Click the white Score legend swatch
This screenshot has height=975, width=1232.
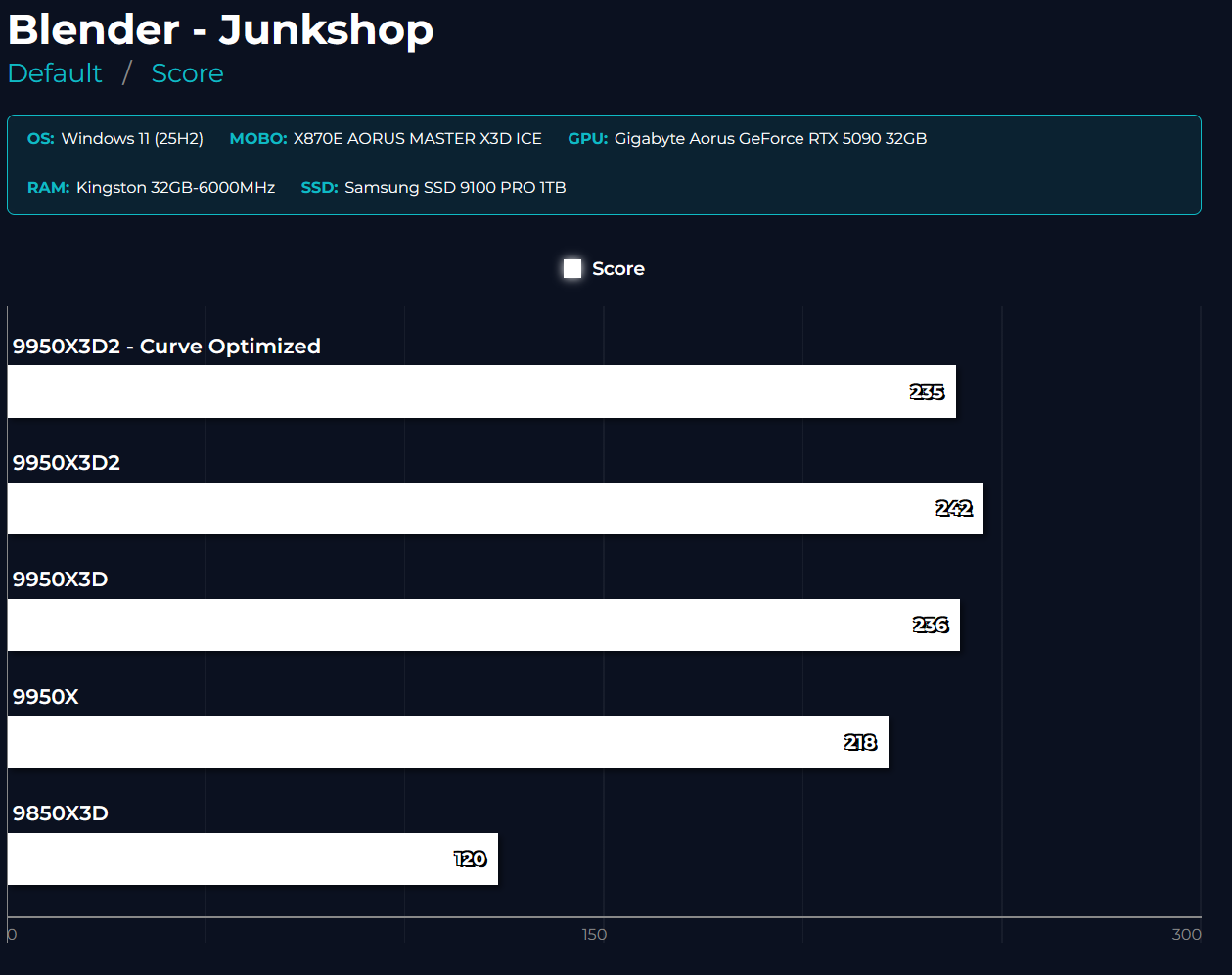[572, 268]
